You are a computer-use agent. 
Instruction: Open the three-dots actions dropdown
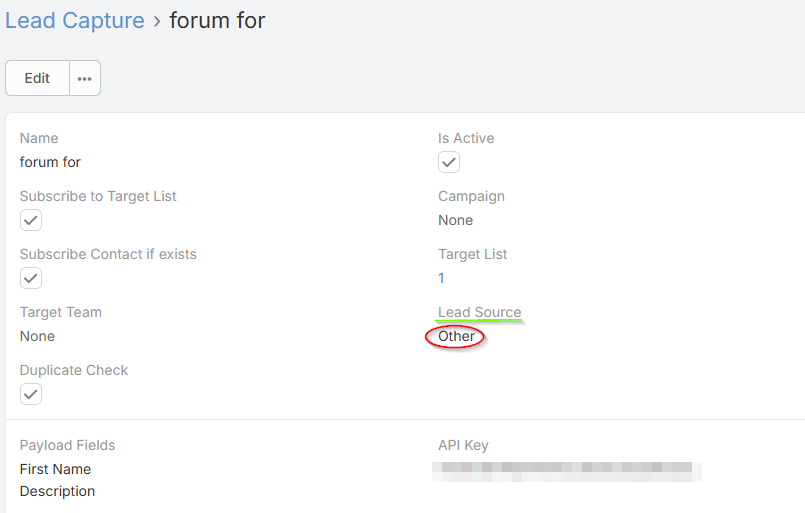[85, 78]
